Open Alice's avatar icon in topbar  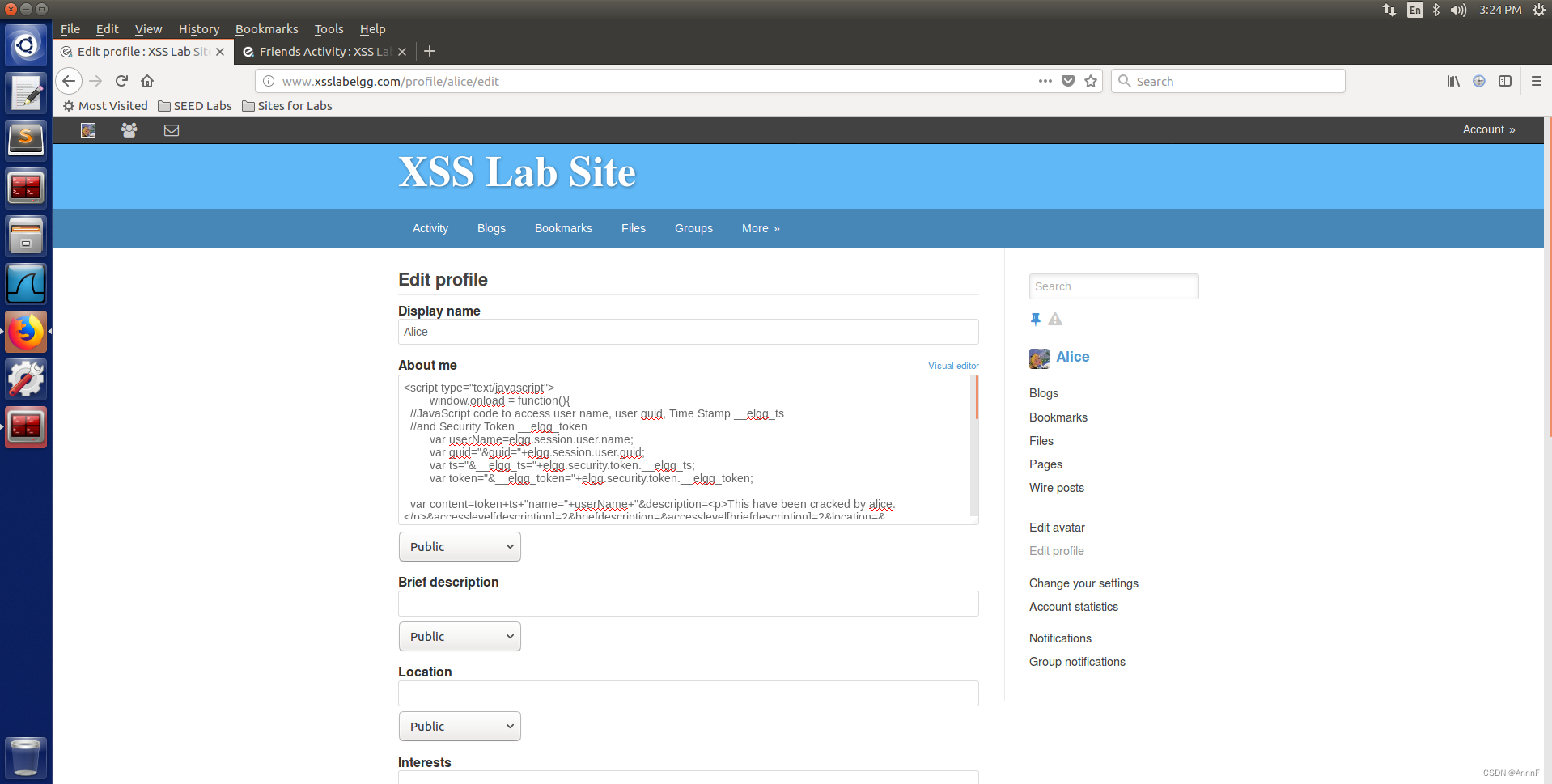(88, 130)
